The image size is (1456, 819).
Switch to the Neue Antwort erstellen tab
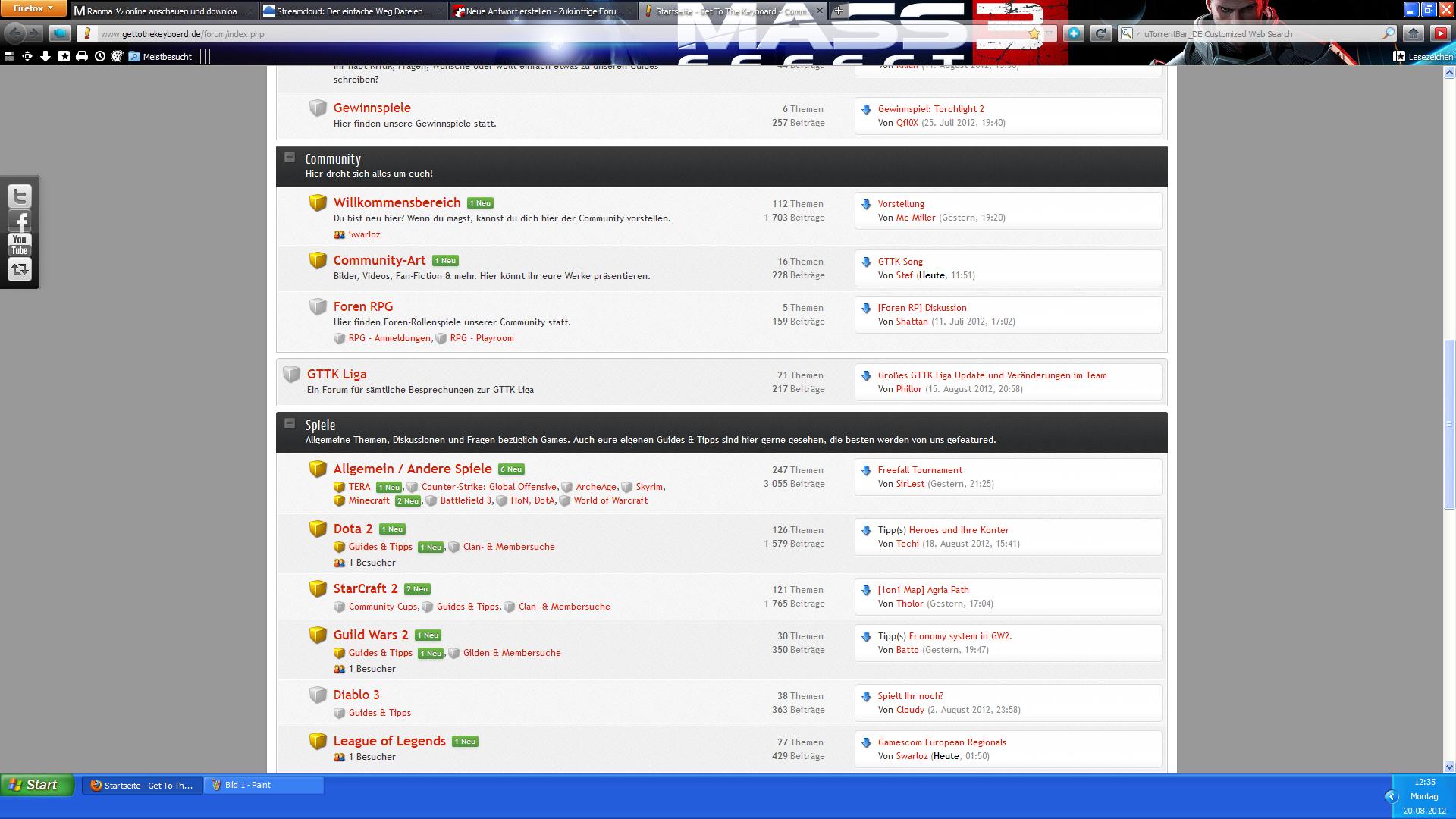tap(543, 11)
